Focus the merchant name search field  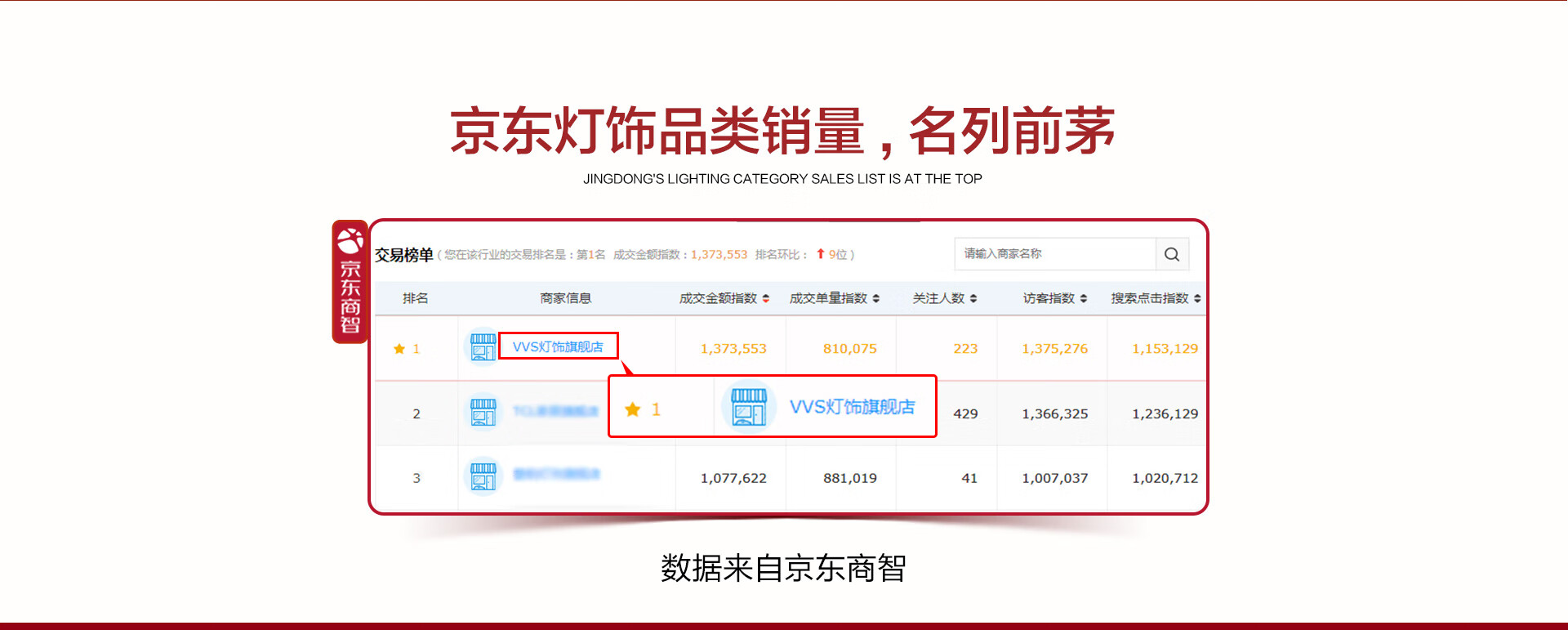pyautogui.click(x=1055, y=254)
